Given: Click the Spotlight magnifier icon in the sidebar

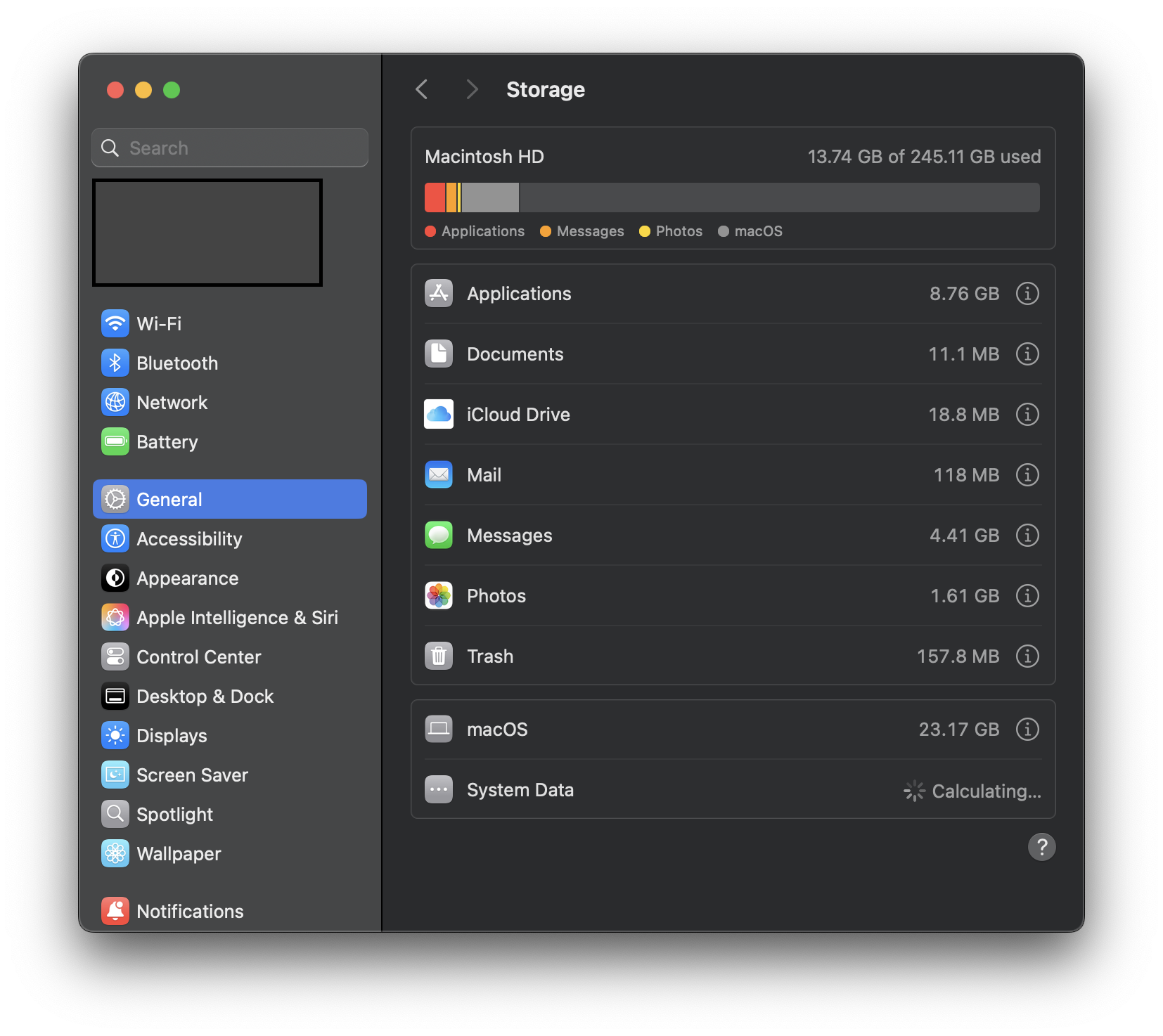Looking at the screenshot, I should click(115, 814).
